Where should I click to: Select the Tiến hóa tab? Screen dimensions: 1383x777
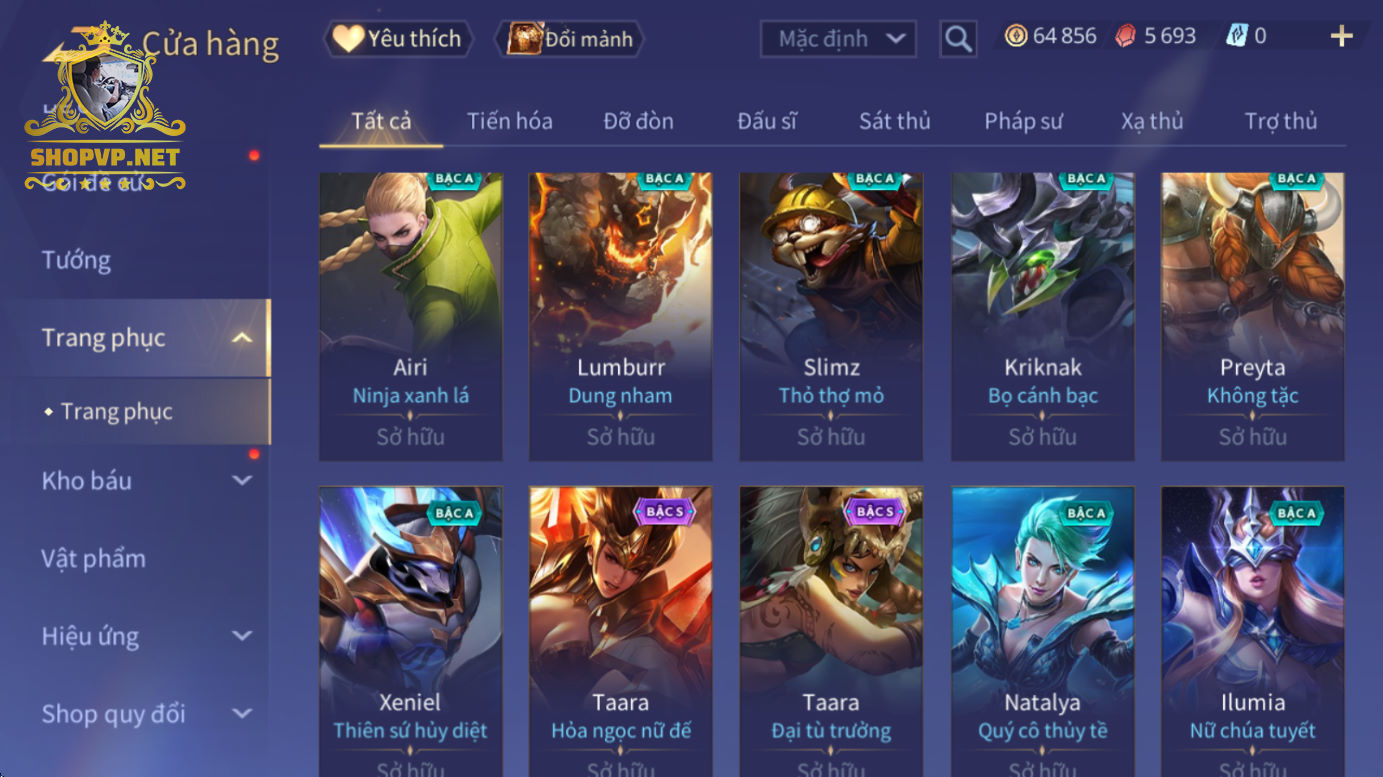coord(509,121)
